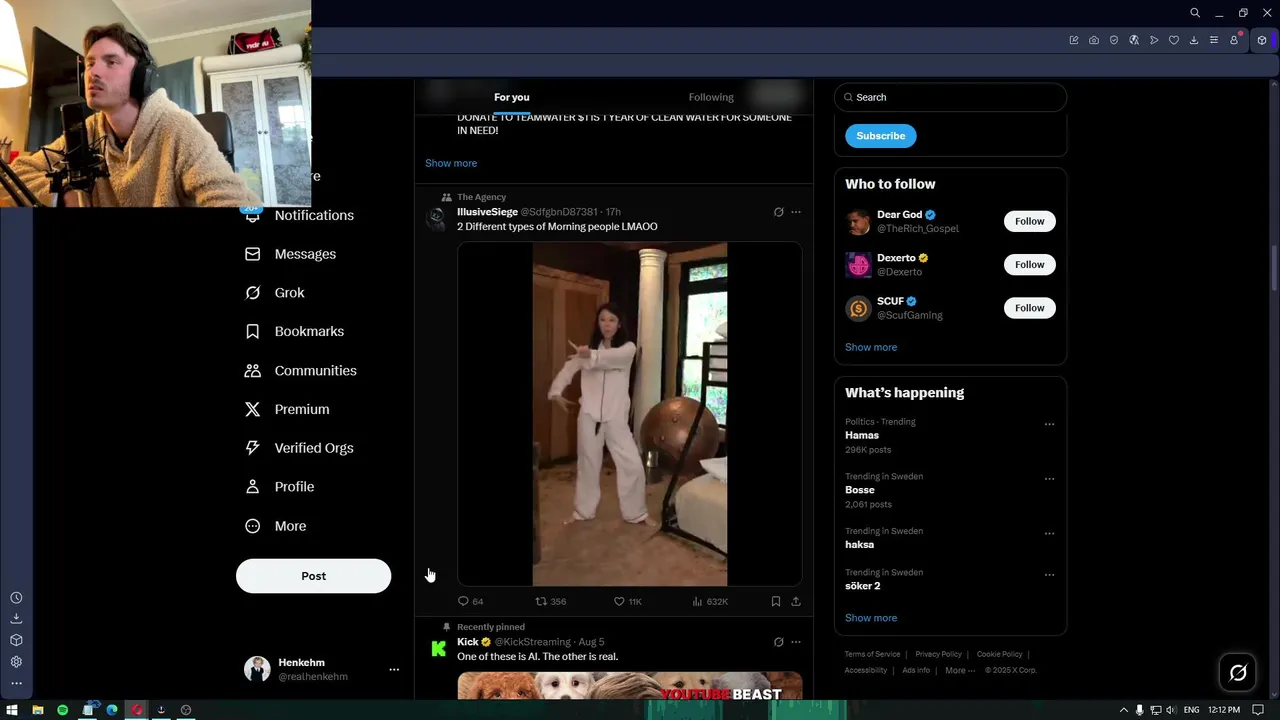
Task: Open options for söker 2 trending topic
Action: pyautogui.click(x=1049, y=575)
